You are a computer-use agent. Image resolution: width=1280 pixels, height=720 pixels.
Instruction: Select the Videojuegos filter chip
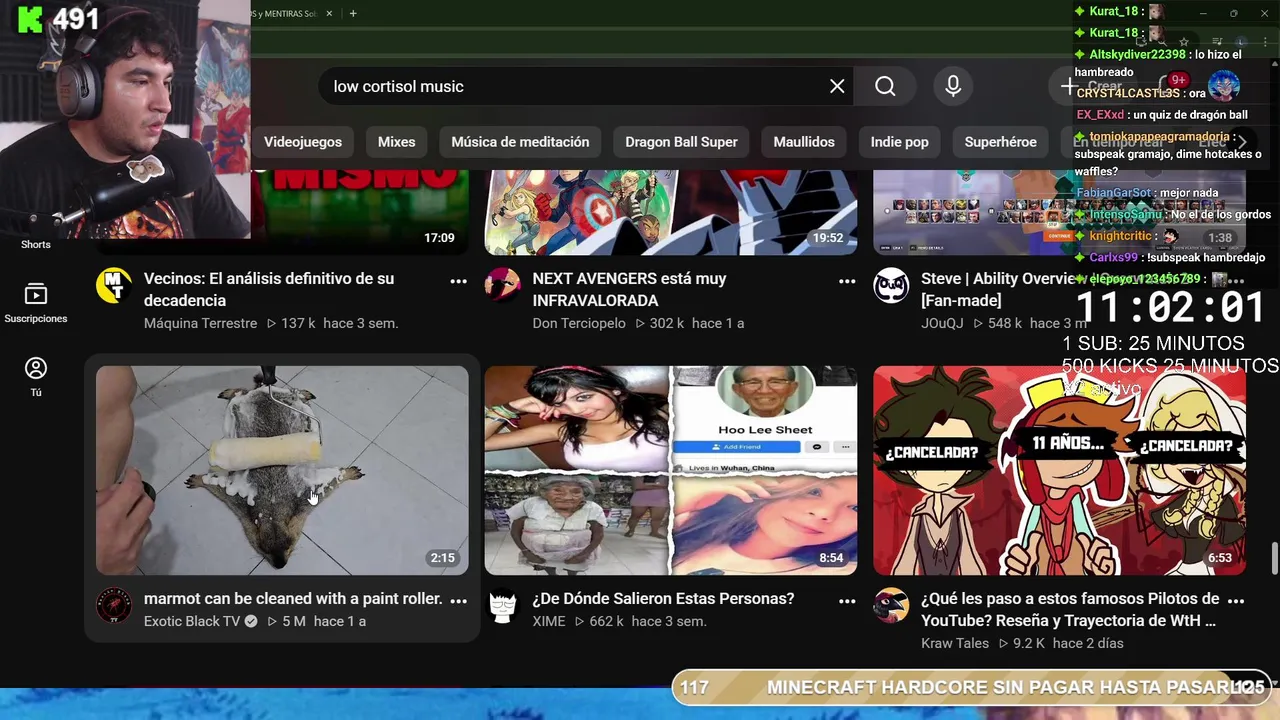coord(303,142)
